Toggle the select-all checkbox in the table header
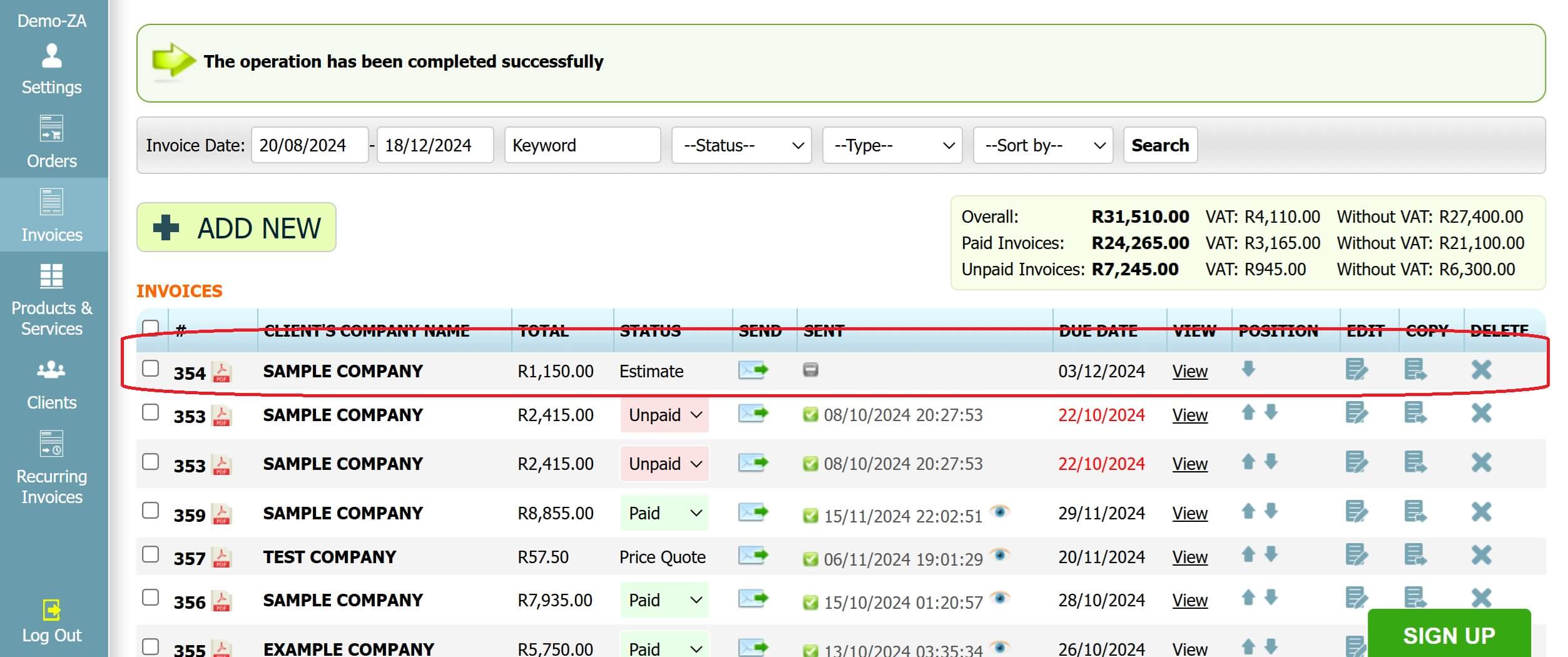1568x657 pixels. [150, 328]
